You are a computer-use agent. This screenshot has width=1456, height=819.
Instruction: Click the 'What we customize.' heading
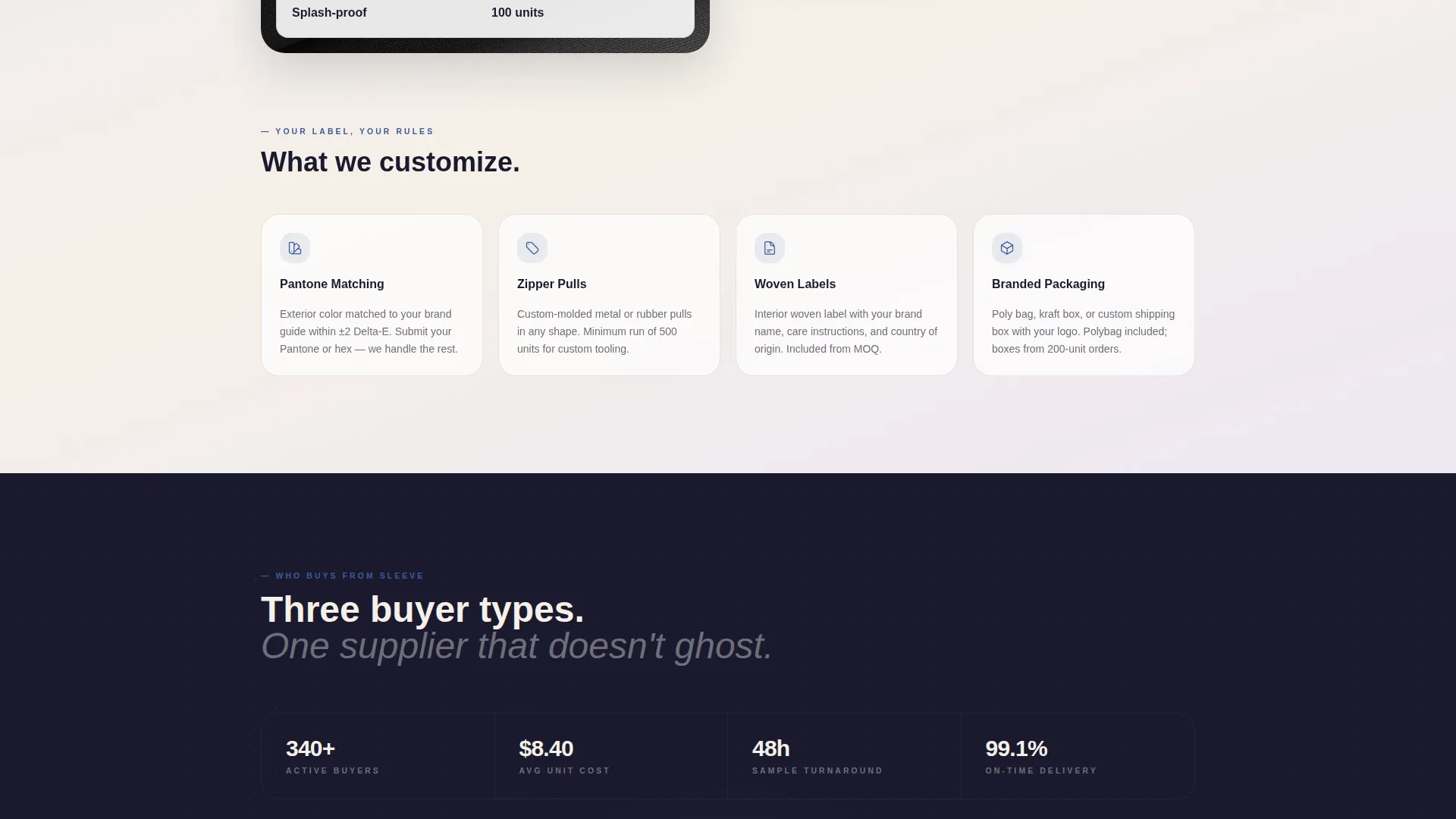[391, 162]
